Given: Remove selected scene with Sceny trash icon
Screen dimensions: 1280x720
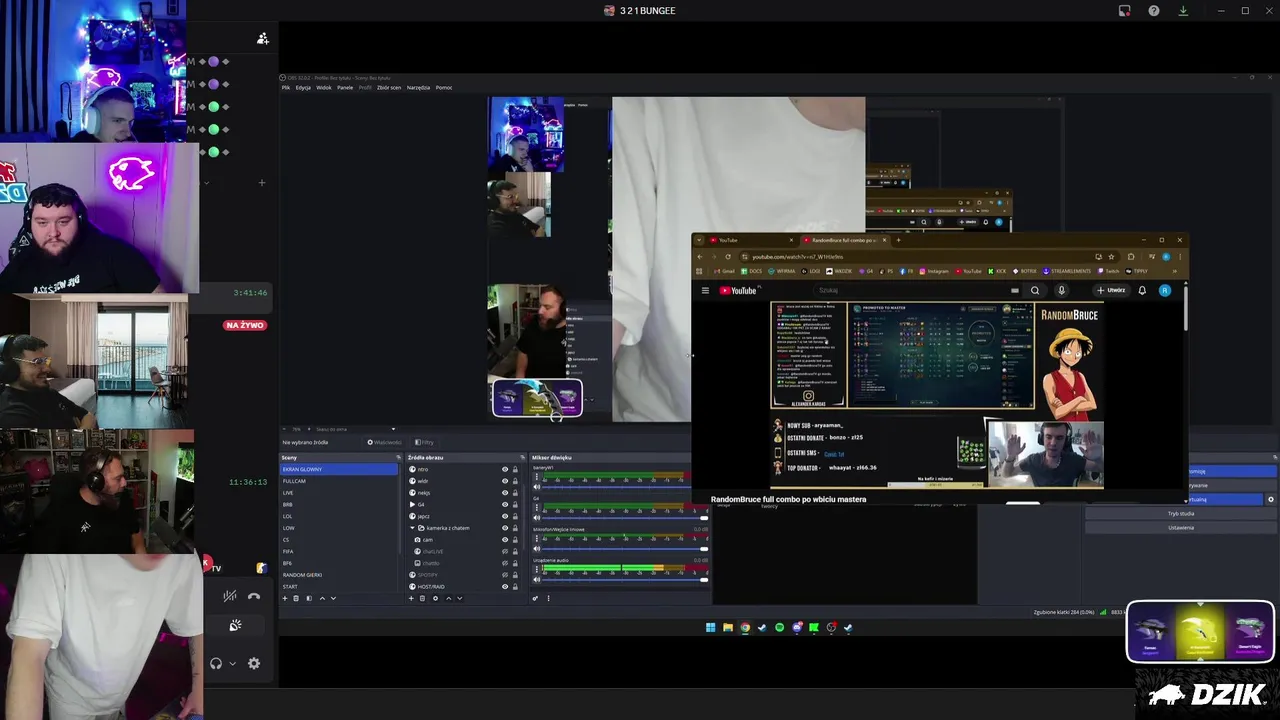Looking at the screenshot, I should pos(297,598).
